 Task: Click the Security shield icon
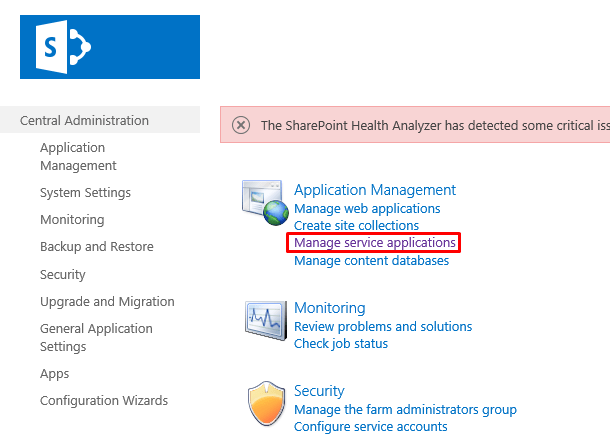[x=266, y=403]
